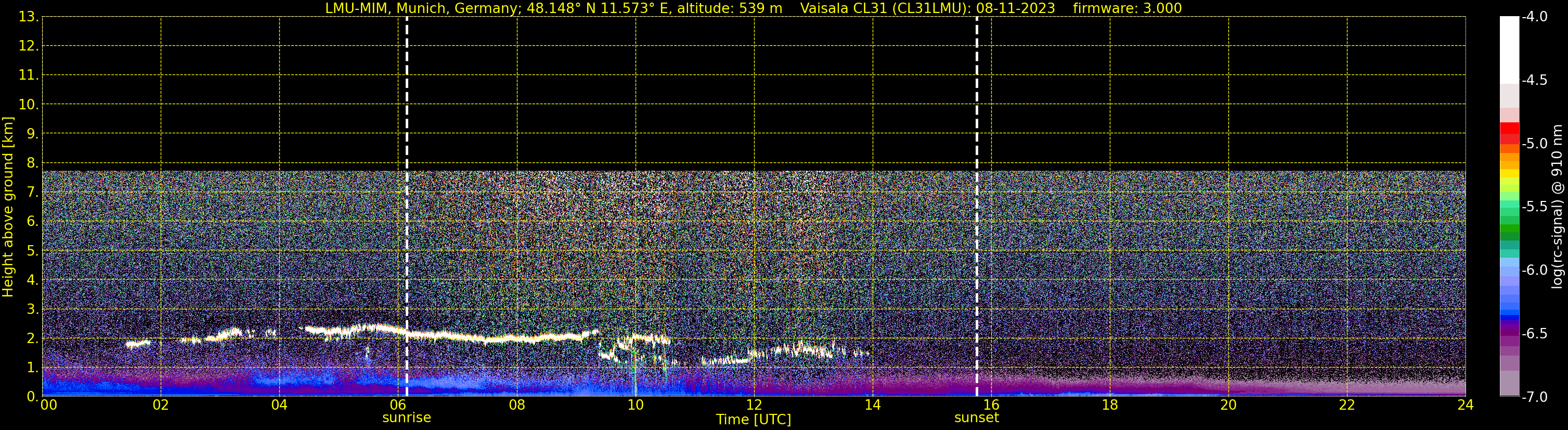The height and width of the screenshot is (430, 1568).
Task: Click the height axis tick "9."
Action: 33,133
